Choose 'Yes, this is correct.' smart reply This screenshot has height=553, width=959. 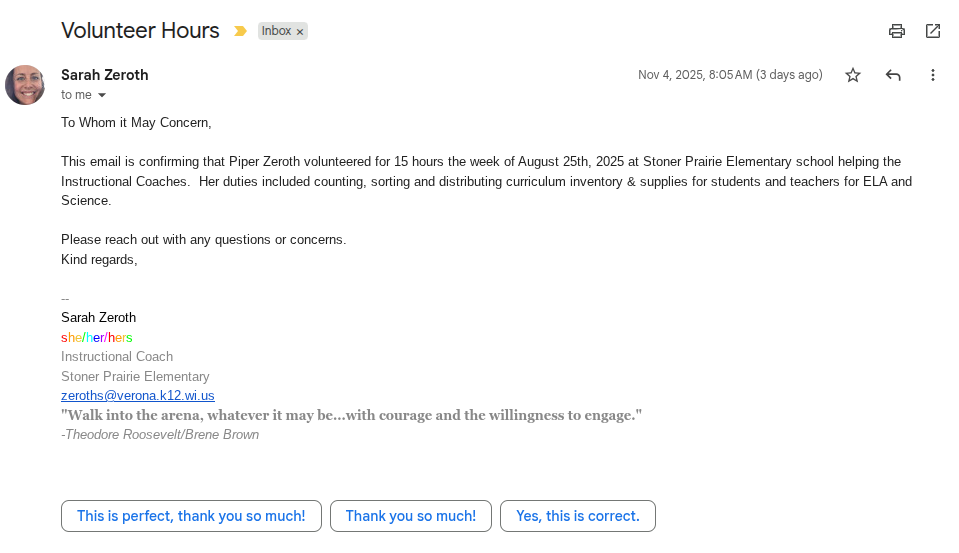pos(577,516)
